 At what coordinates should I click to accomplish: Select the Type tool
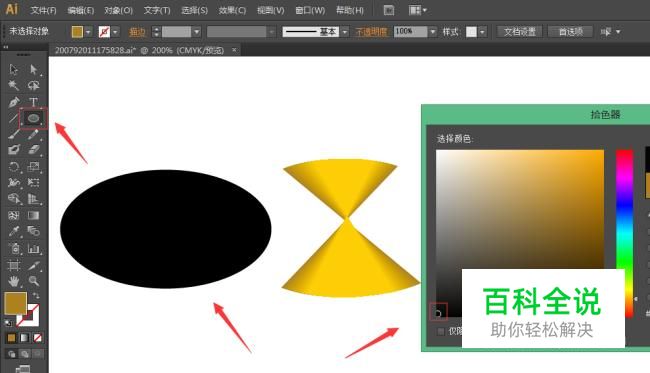click(33, 102)
